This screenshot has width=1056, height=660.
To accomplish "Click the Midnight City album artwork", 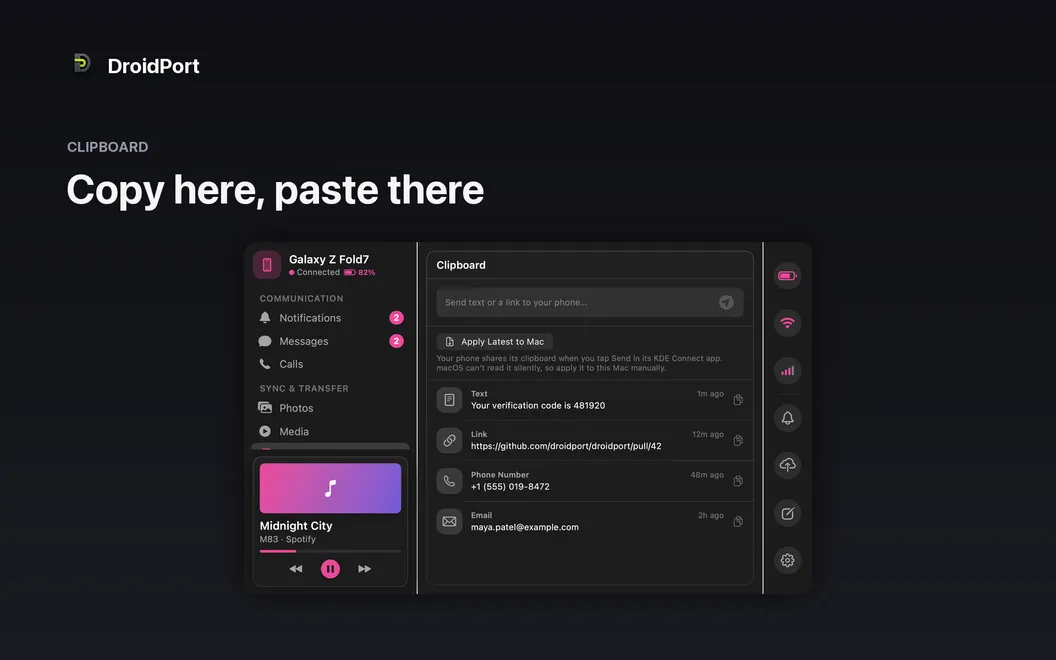I will (x=330, y=488).
